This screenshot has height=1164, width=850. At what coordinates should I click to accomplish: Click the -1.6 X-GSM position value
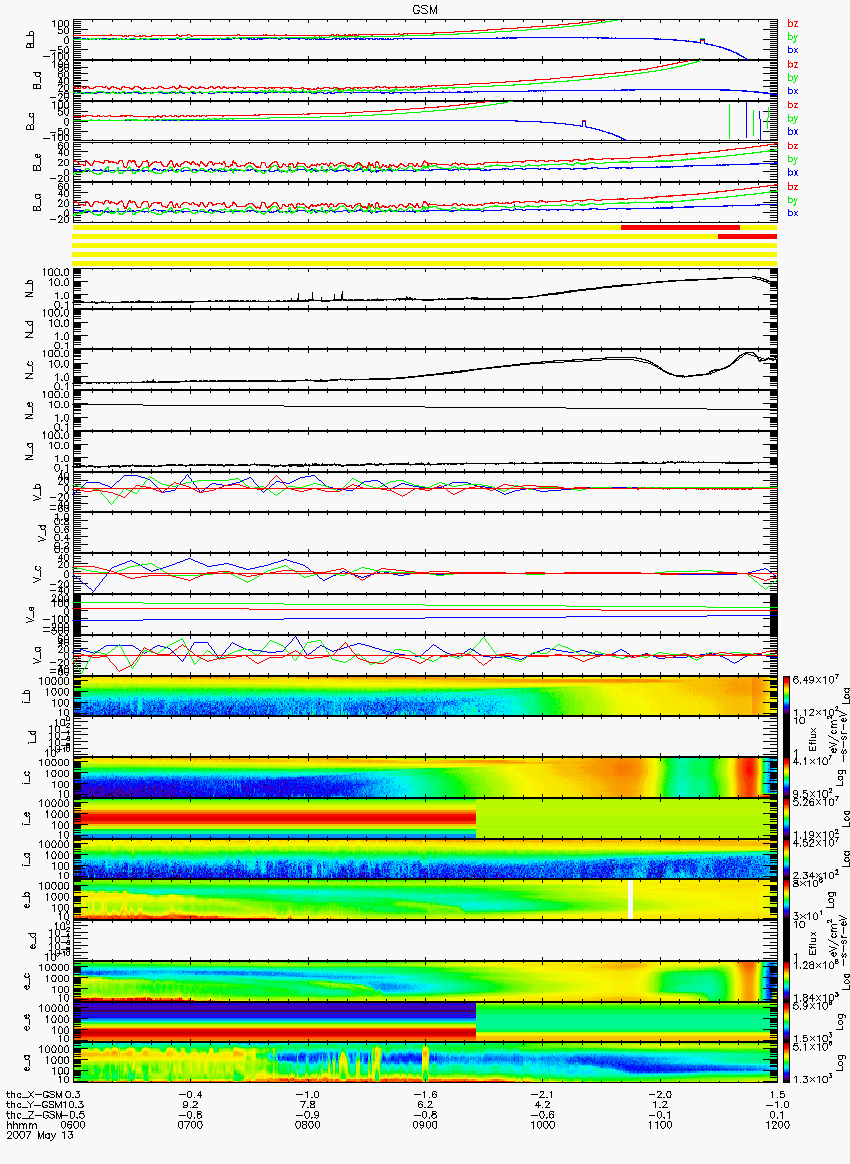[x=425, y=1095]
